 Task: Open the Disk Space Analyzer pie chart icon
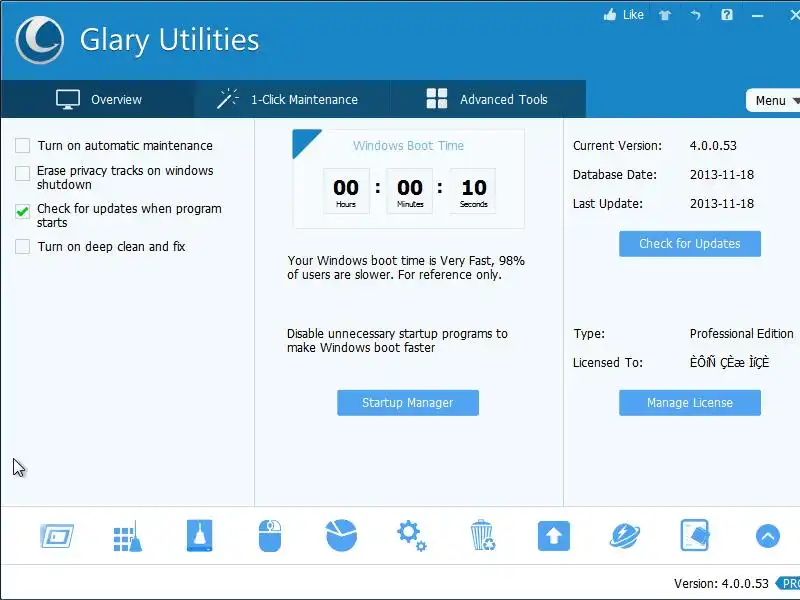[x=341, y=535]
